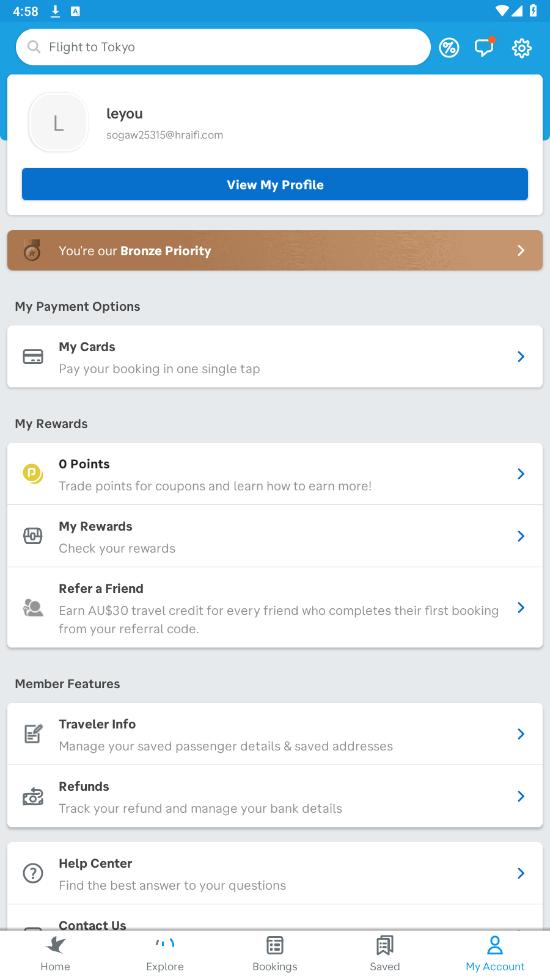
Task: Open the chat messages icon
Action: tap(484, 47)
